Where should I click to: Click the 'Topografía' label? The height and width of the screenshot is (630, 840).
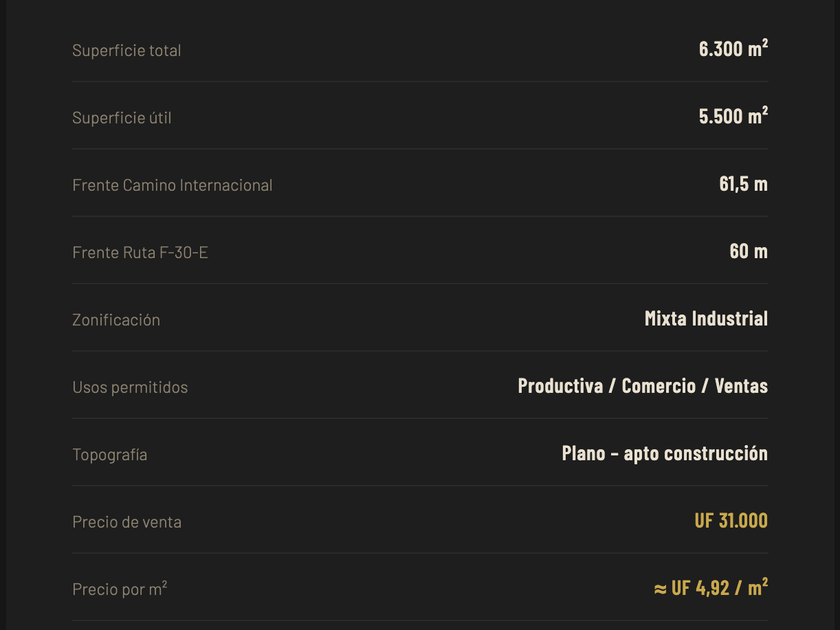coord(110,455)
